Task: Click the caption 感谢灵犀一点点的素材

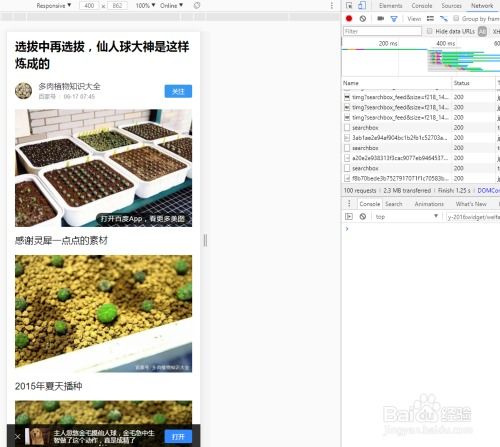Action: [x=61, y=240]
